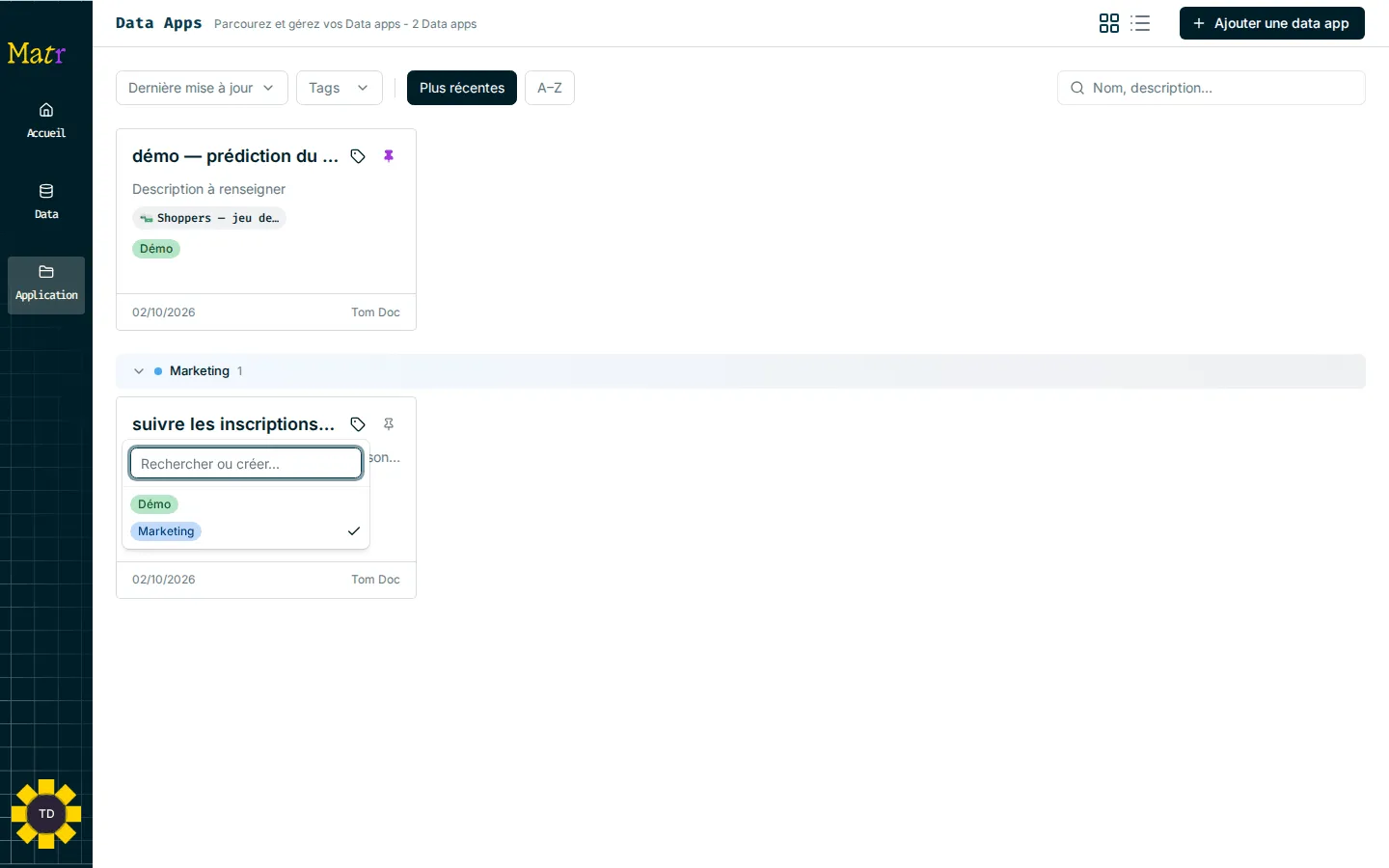Unpin the démo prédiction card
This screenshot has height=868, width=1389.
[389, 156]
